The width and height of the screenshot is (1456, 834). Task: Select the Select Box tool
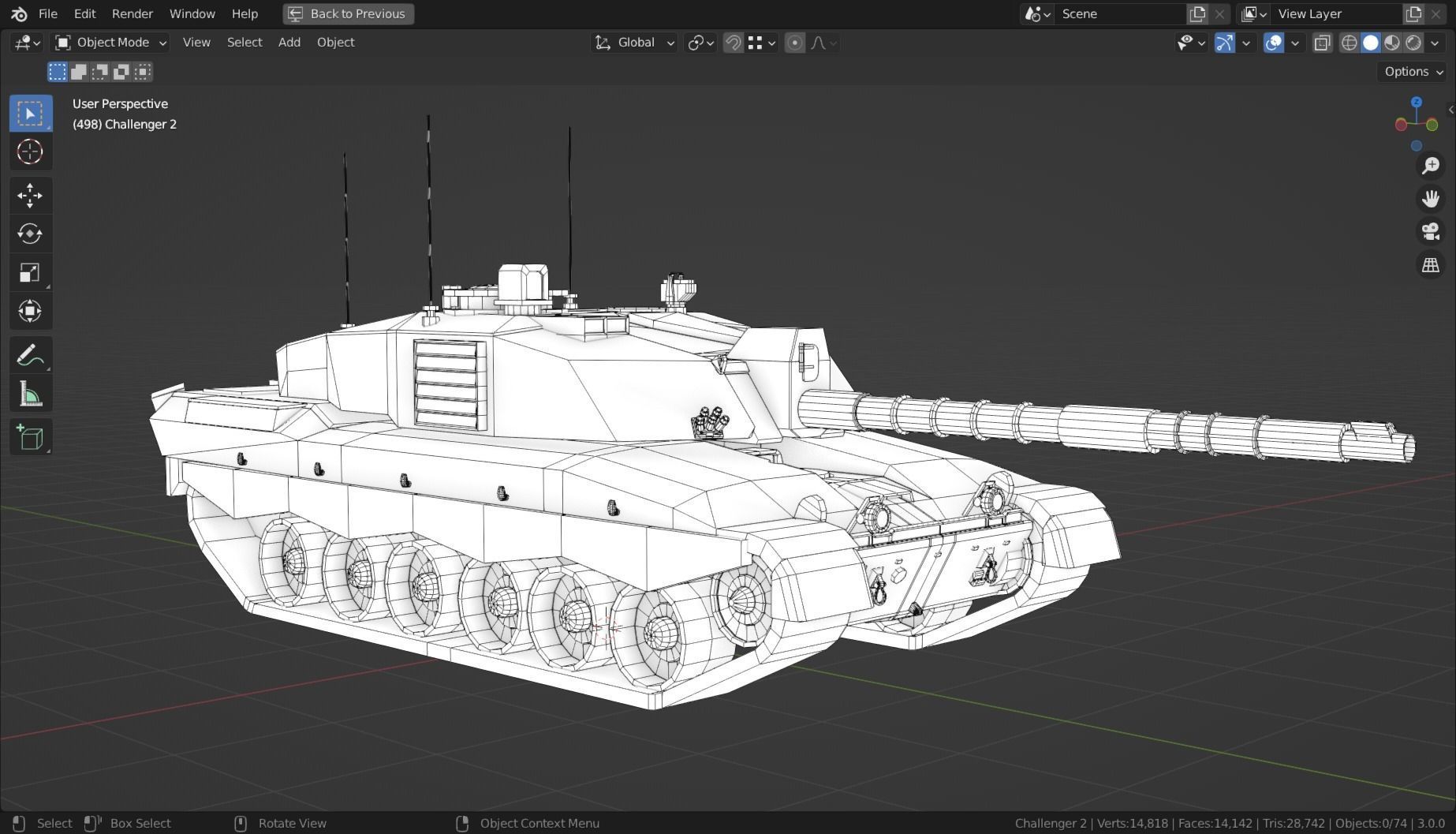click(31, 114)
